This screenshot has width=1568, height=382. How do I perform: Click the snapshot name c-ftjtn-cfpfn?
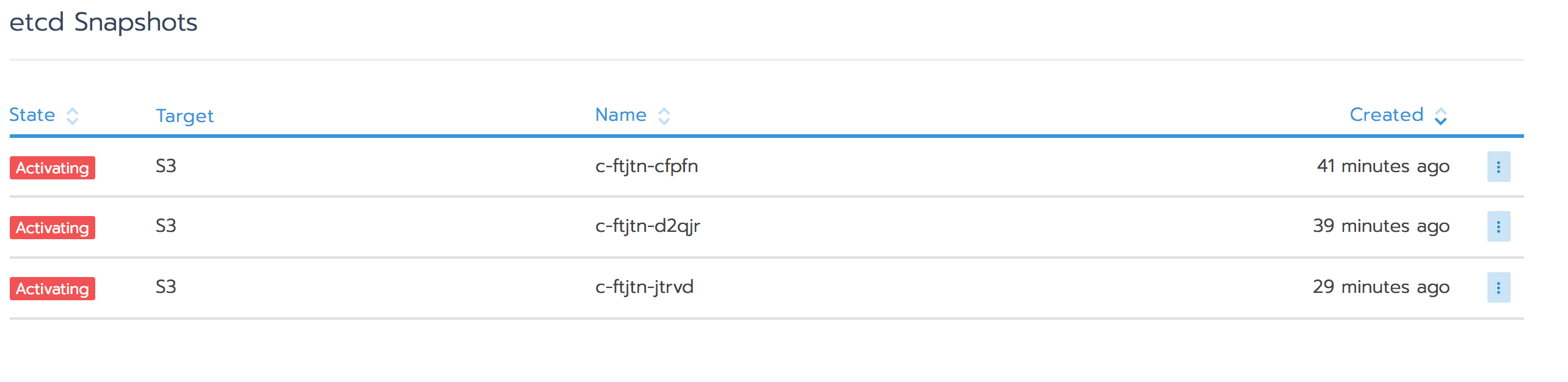[x=646, y=166]
